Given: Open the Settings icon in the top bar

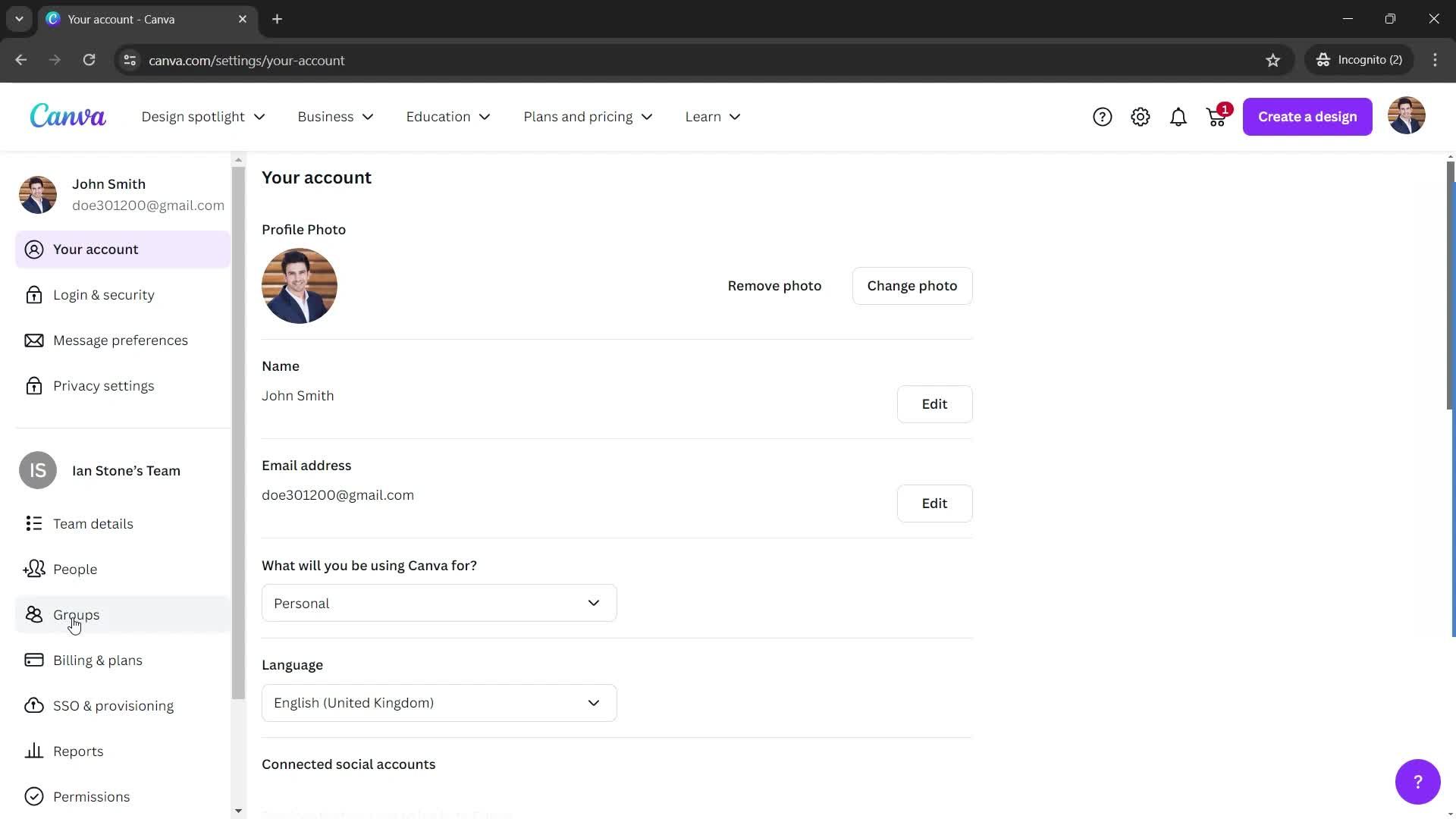Looking at the screenshot, I should [x=1140, y=116].
